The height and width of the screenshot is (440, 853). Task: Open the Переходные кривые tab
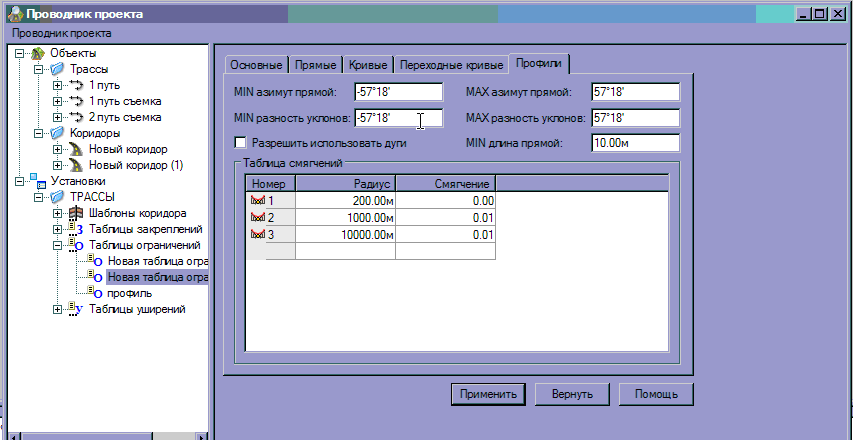(450, 64)
